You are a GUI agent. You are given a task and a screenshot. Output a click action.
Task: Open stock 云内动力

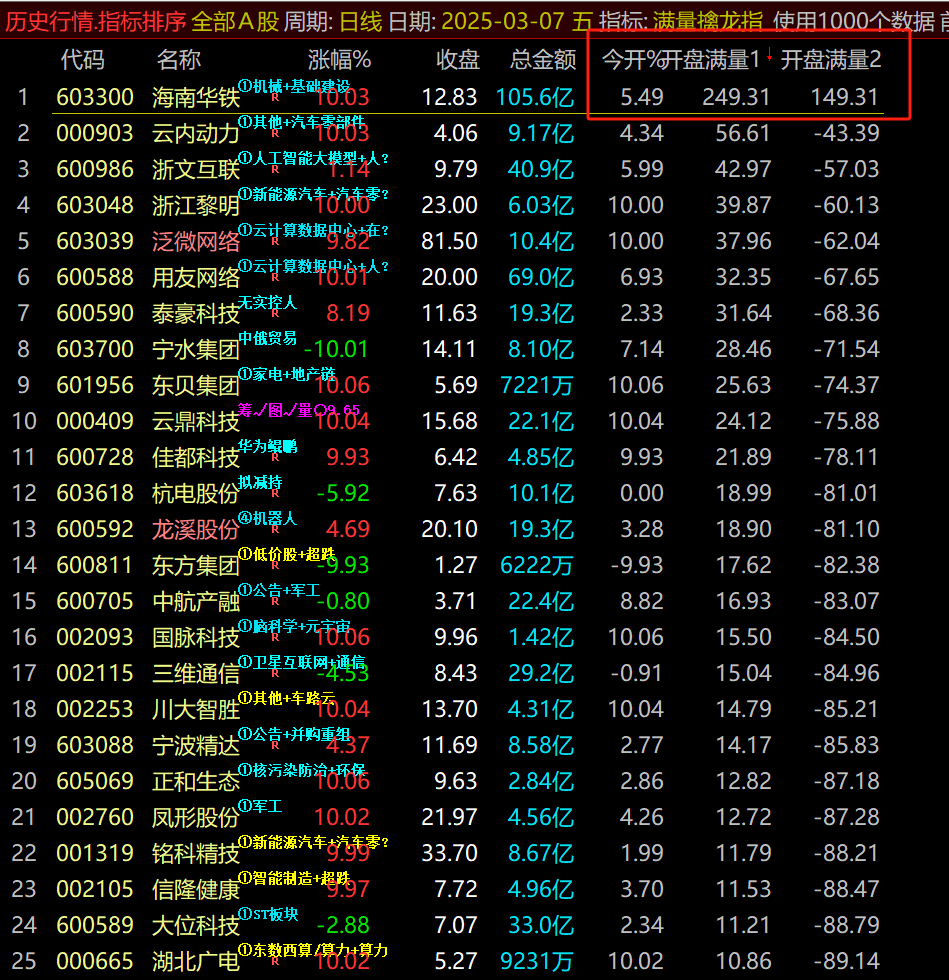pyautogui.click(x=196, y=134)
